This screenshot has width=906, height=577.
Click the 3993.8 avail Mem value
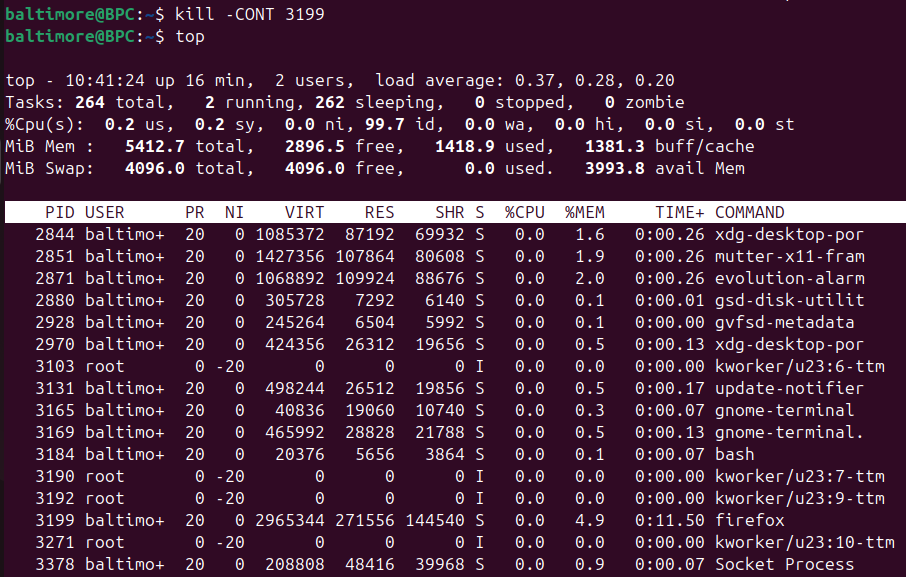(615, 168)
